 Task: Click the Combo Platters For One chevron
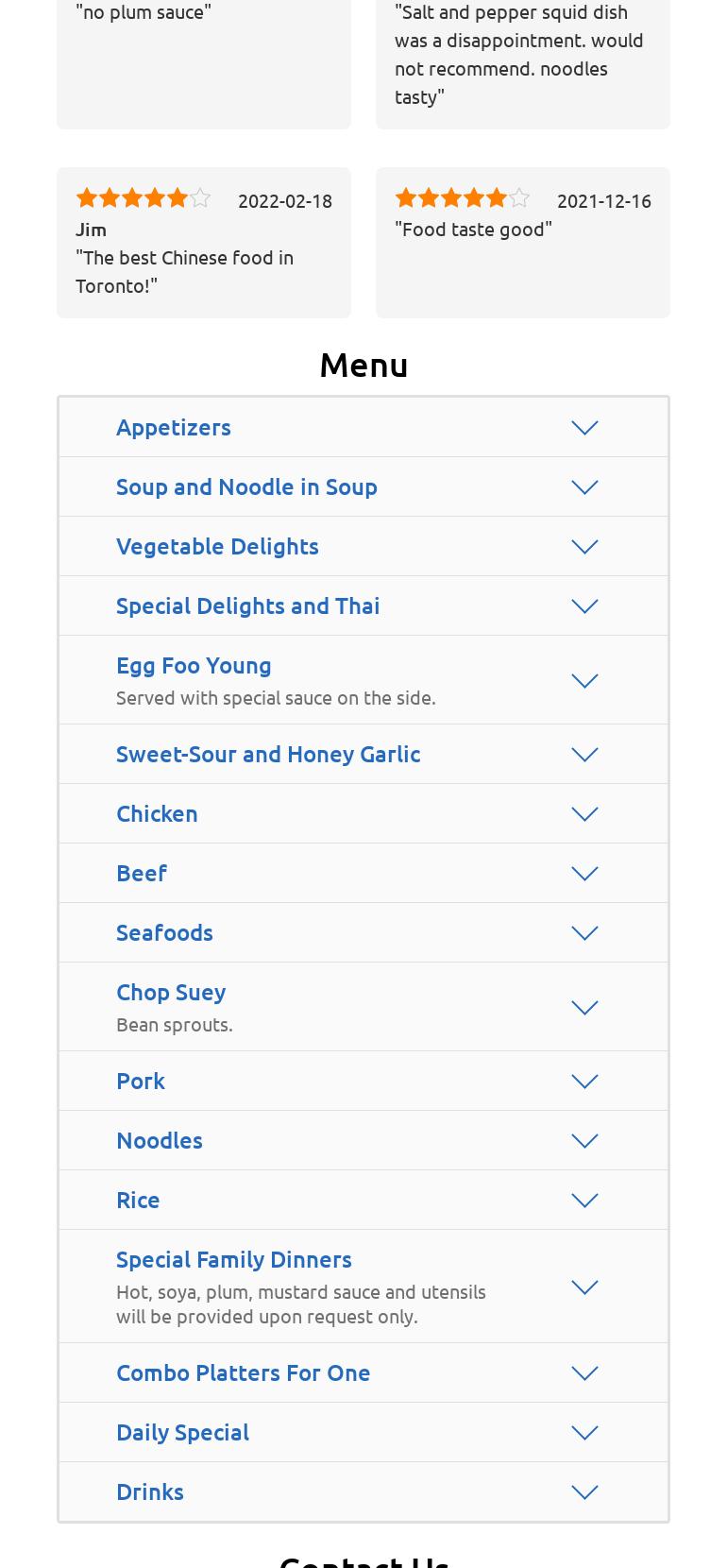point(584,1373)
